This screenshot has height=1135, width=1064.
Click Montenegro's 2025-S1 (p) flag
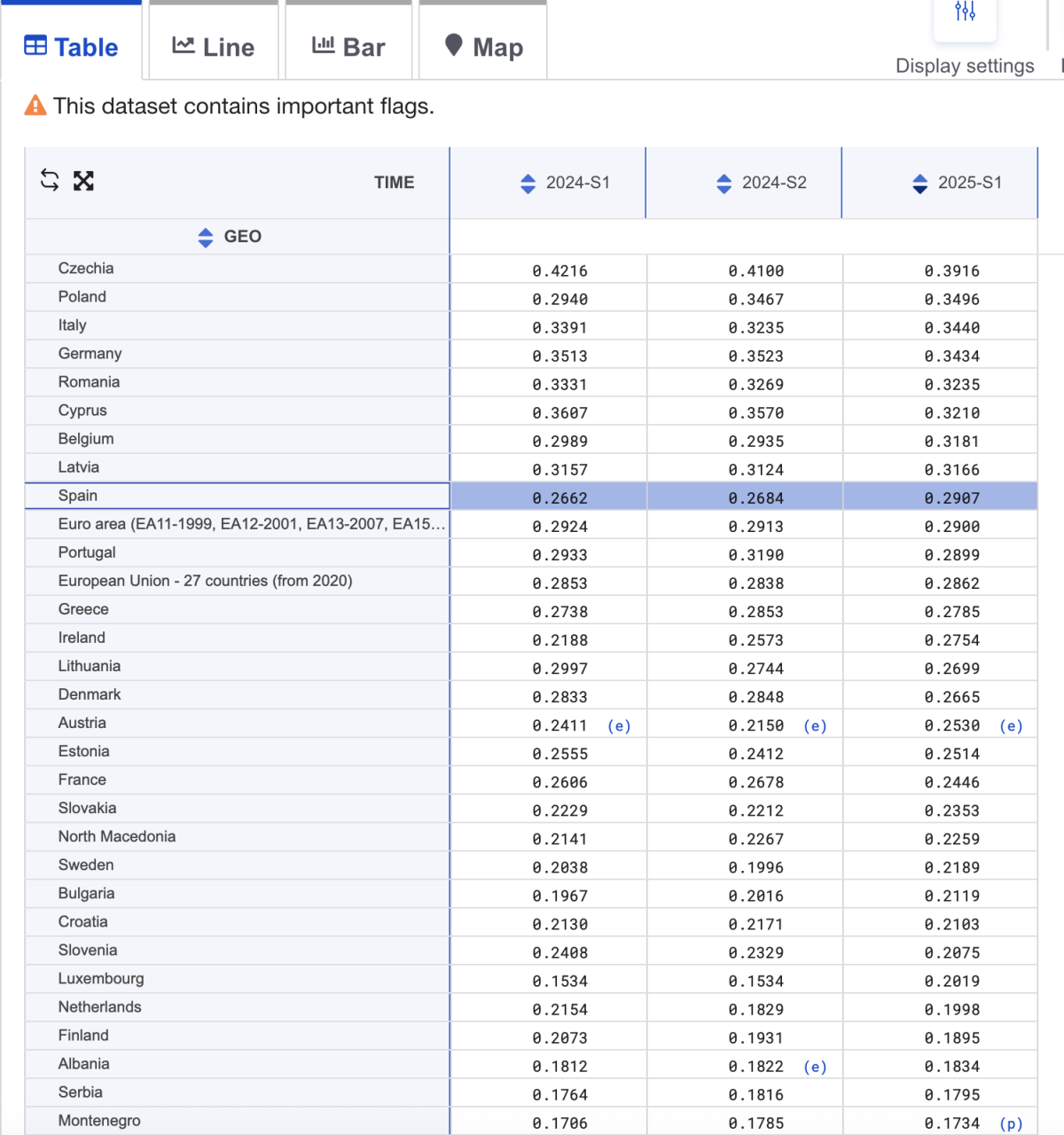[x=1011, y=1123]
